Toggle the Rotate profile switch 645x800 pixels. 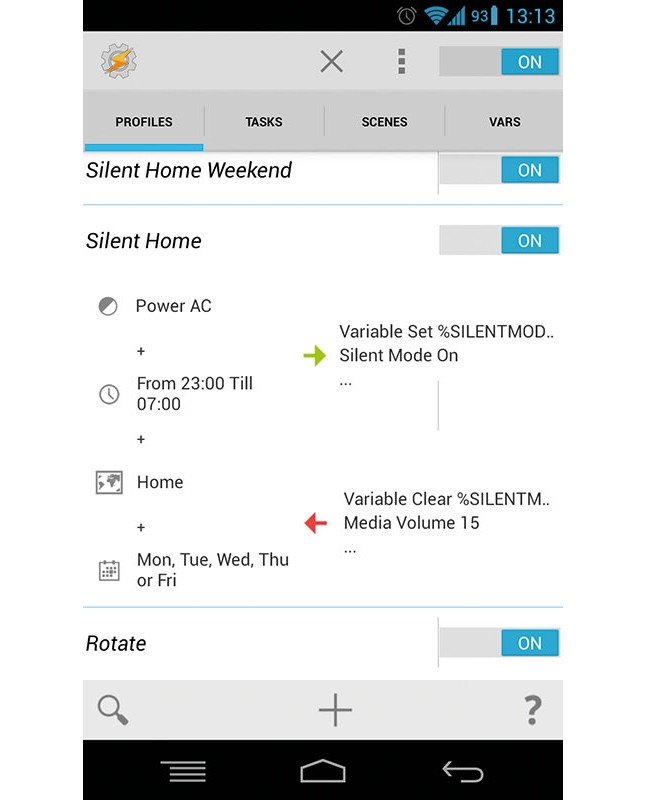500,643
